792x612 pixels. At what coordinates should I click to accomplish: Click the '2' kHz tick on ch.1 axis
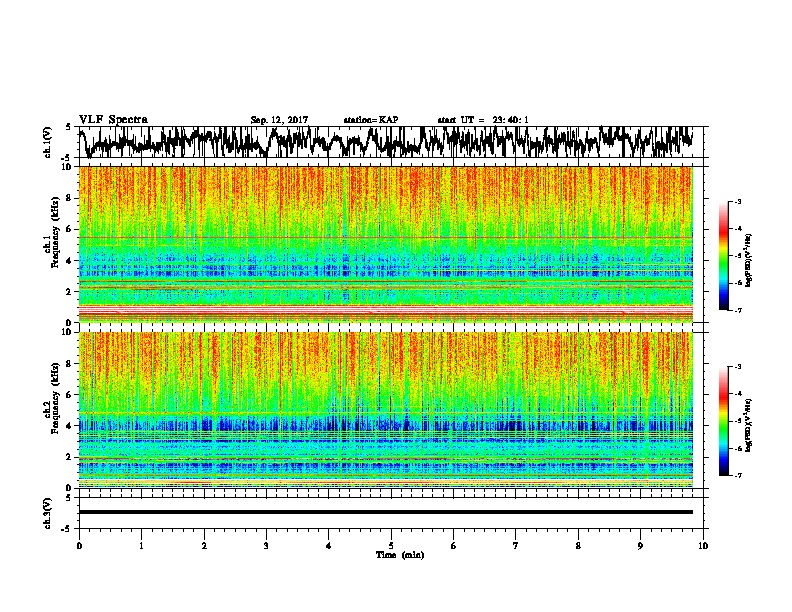tap(70, 291)
